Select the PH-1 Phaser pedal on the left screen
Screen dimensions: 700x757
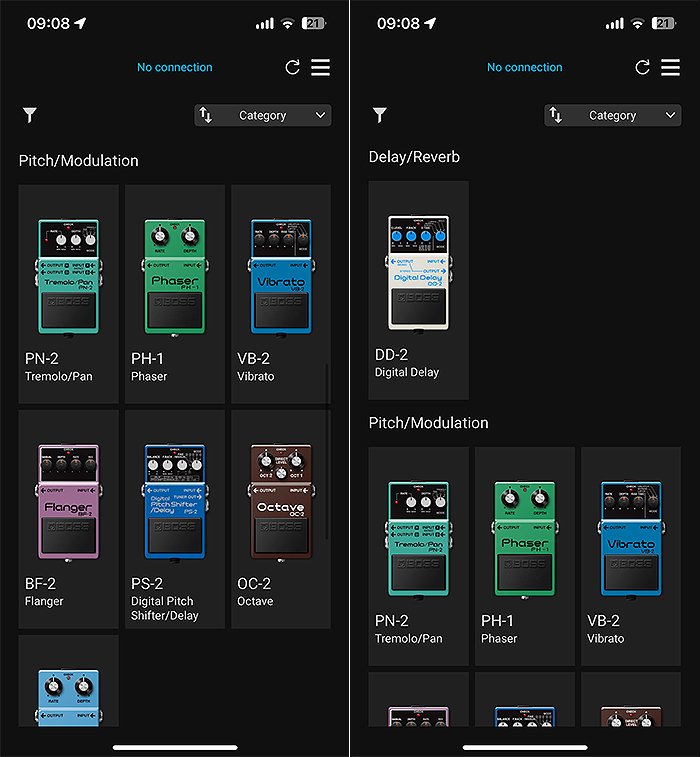pos(175,294)
